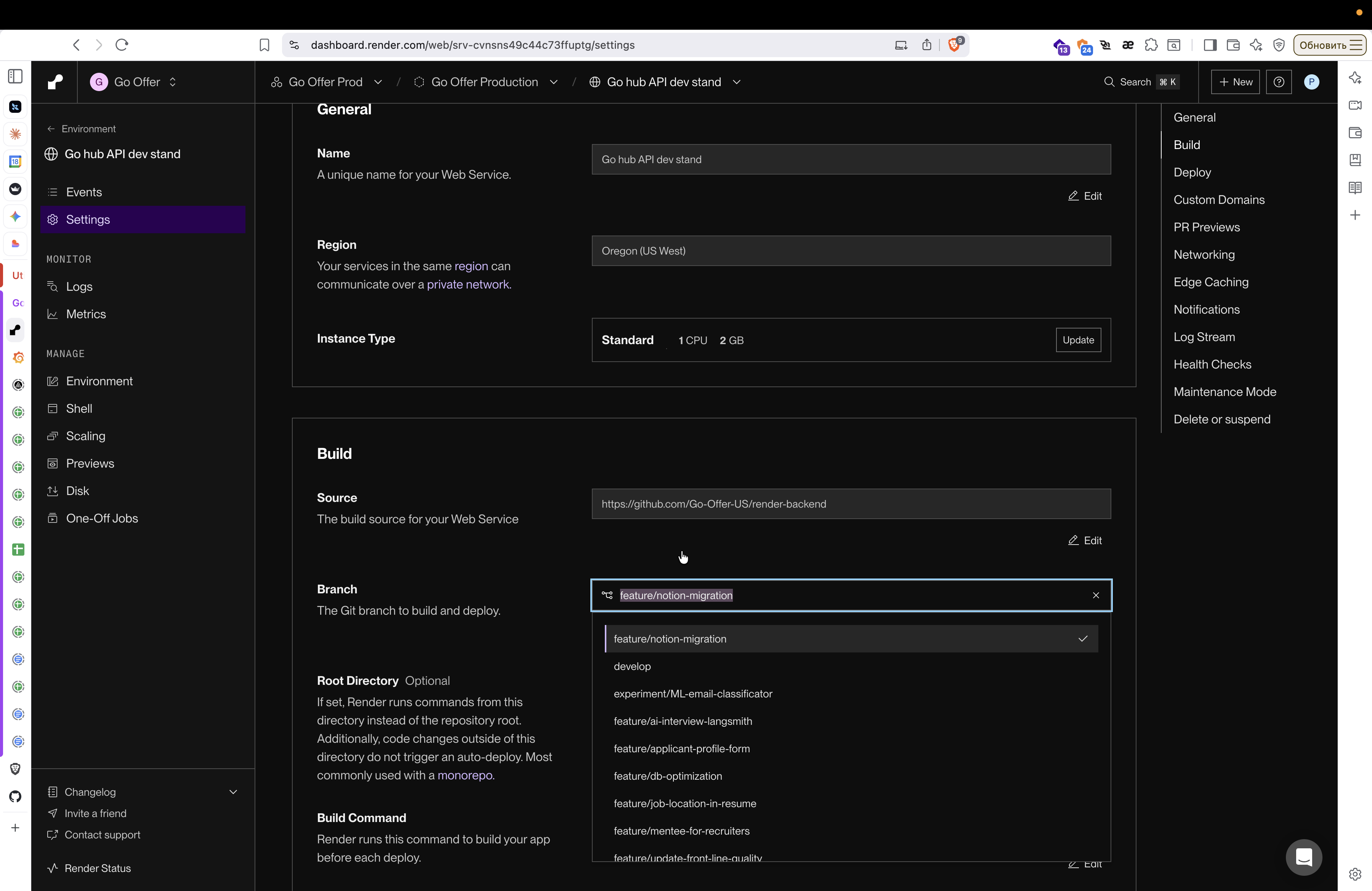Select feature/mentee-for-recruiters branch
1372x891 pixels.
tap(851, 831)
